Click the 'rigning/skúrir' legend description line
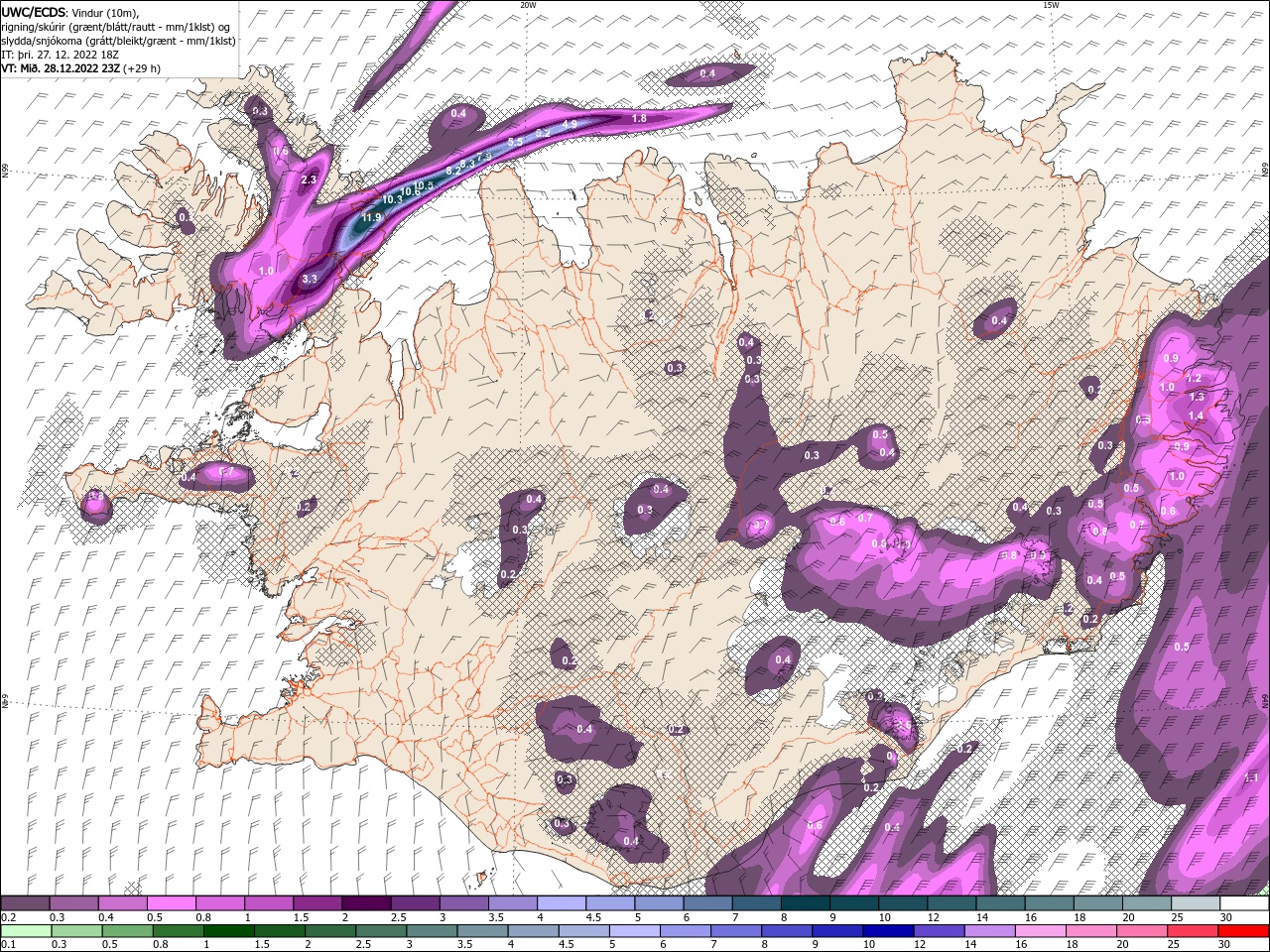 click(x=115, y=27)
